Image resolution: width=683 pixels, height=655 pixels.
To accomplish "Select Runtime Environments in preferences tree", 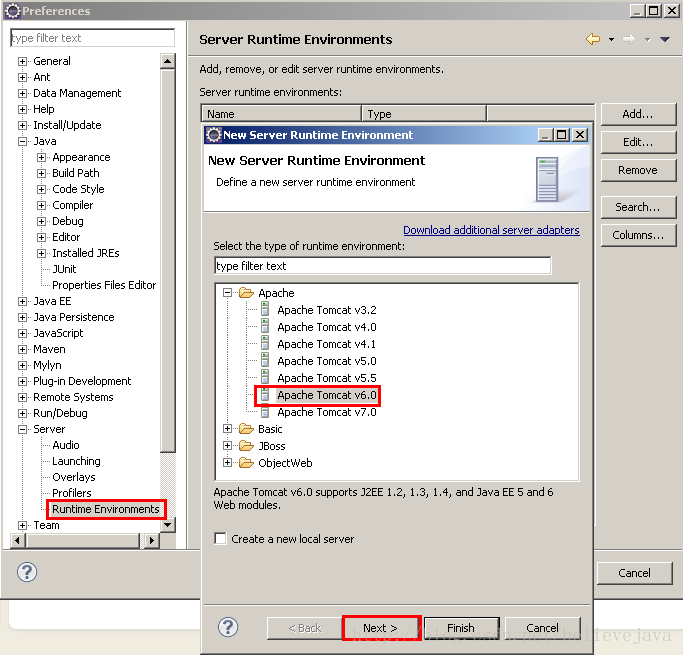I will click(106, 509).
